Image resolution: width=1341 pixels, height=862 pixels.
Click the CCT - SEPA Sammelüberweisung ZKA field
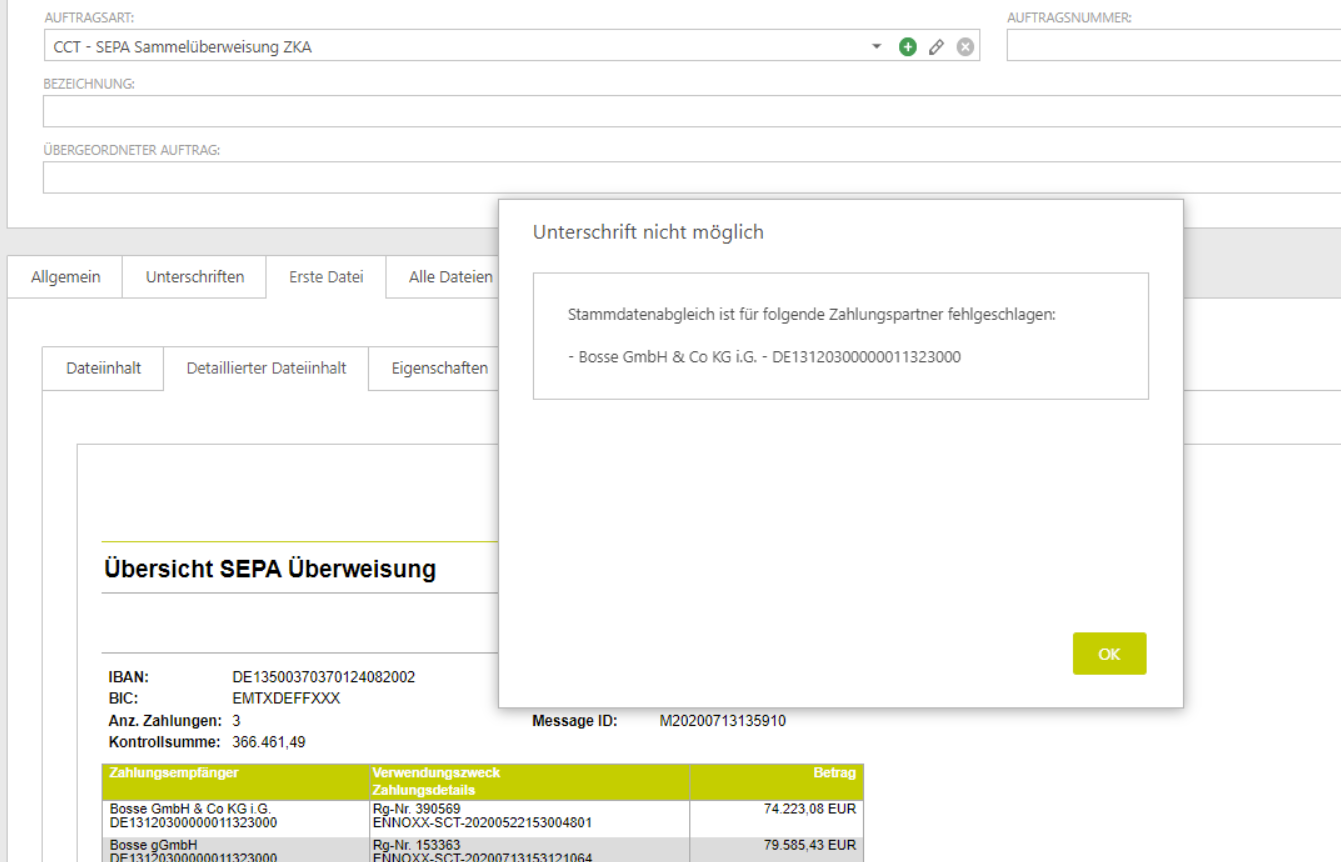pyautogui.click(x=450, y=47)
